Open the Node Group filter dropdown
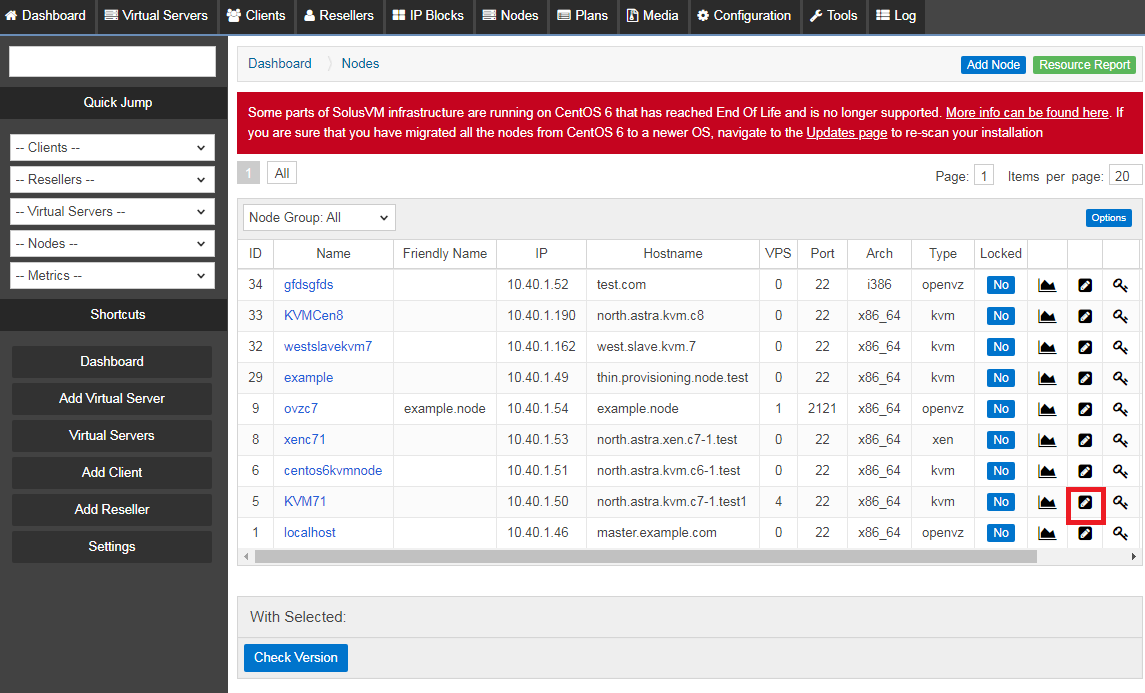This screenshot has width=1145, height=693. [318, 217]
